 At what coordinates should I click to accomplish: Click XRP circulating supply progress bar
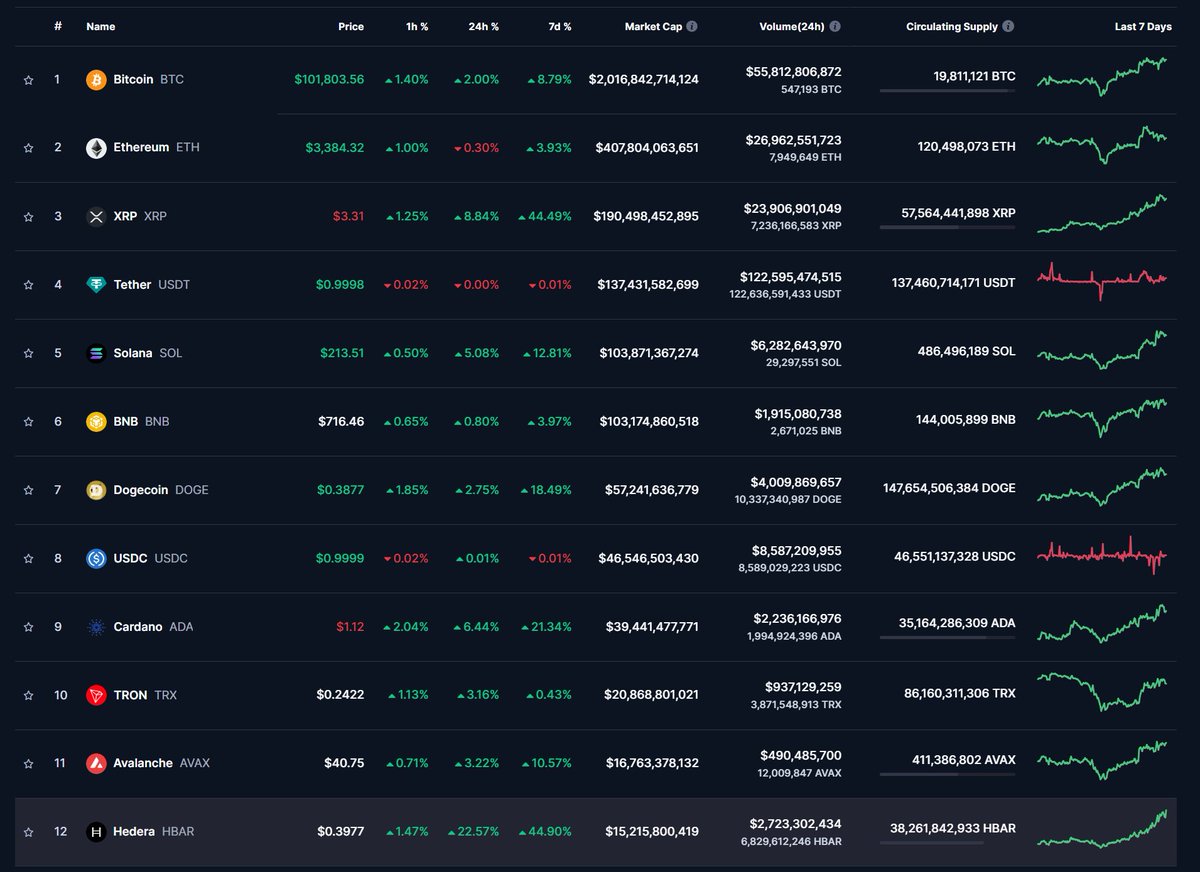[x=947, y=228]
